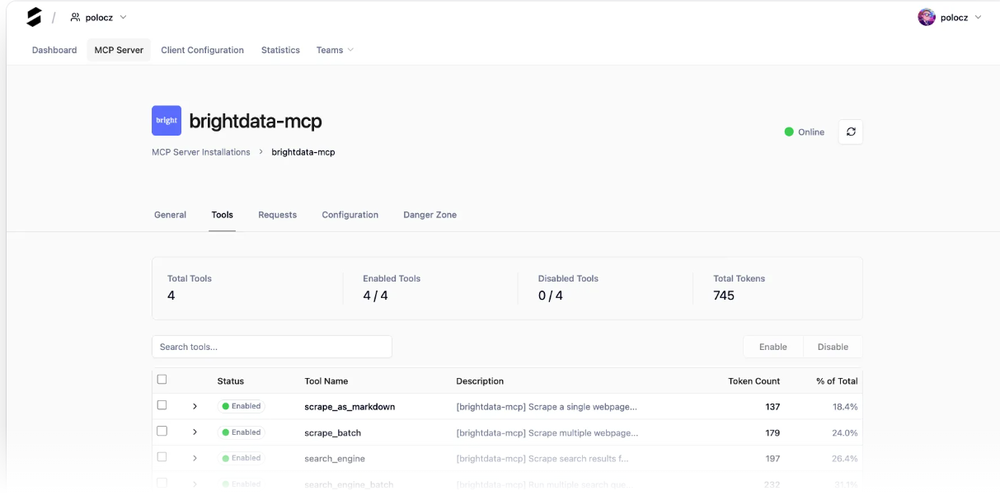
Task: Click the Total Tokens value 745
Action: [724, 296]
